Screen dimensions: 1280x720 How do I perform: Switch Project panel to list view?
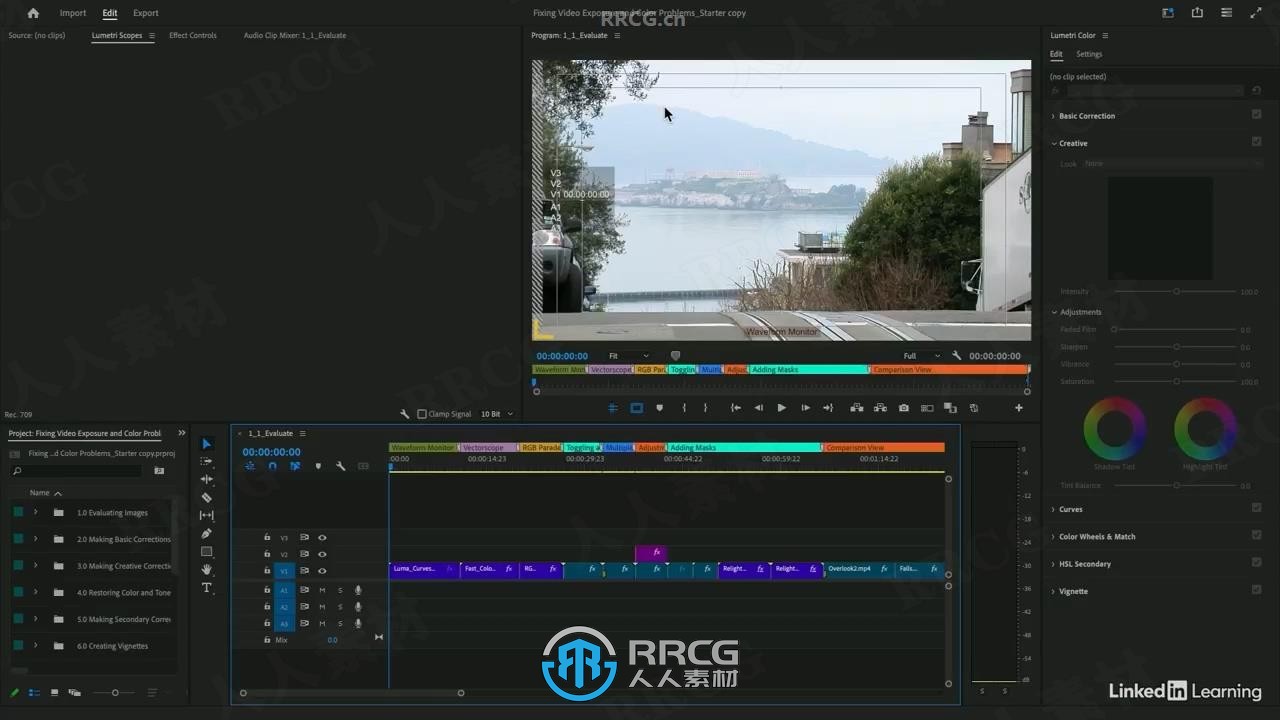coord(35,692)
